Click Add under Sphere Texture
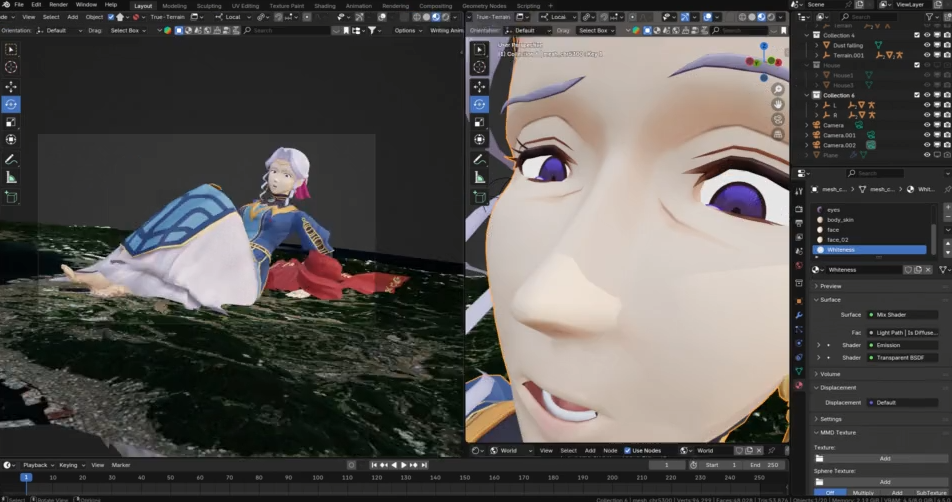 click(x=884, y=481)
